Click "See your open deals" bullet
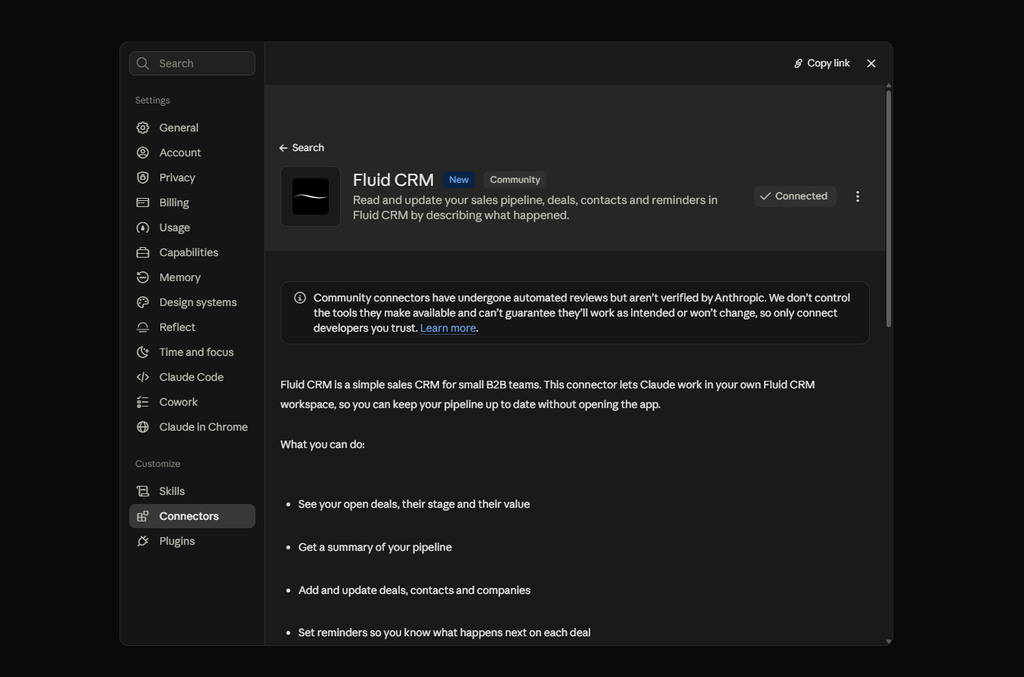1024x677 pixels. 414,504
